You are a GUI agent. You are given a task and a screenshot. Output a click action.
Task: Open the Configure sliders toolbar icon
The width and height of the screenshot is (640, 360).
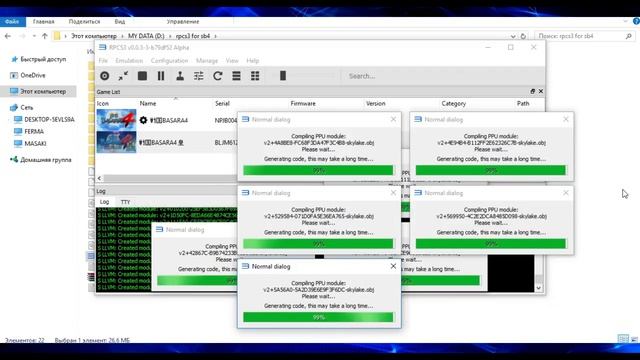click(x=199, y=76)
